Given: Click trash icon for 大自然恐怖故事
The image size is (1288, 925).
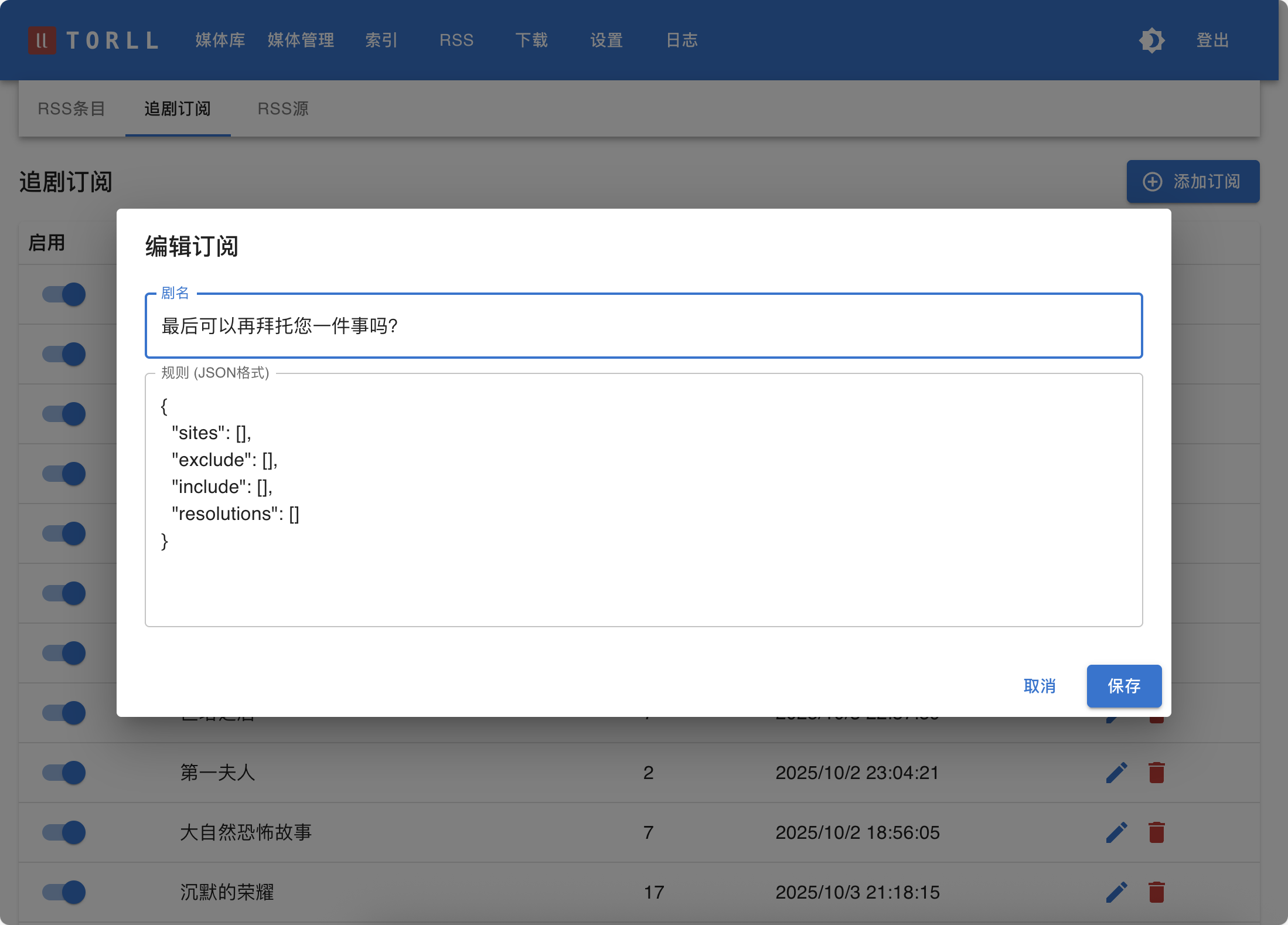Looking at the screenshot, I should 1156,832.
